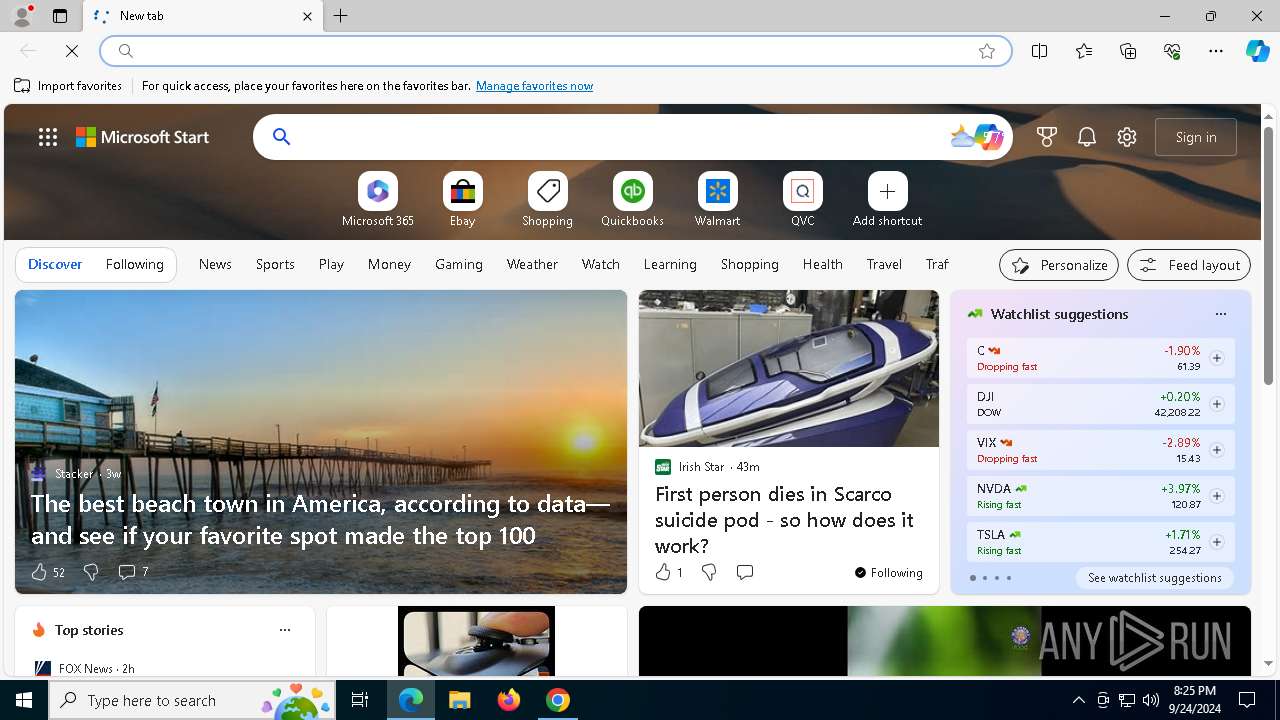The height and width of the screenshot is (720, 1280).
Task: Like the Scarco suicide pod story
Action: 668,572
